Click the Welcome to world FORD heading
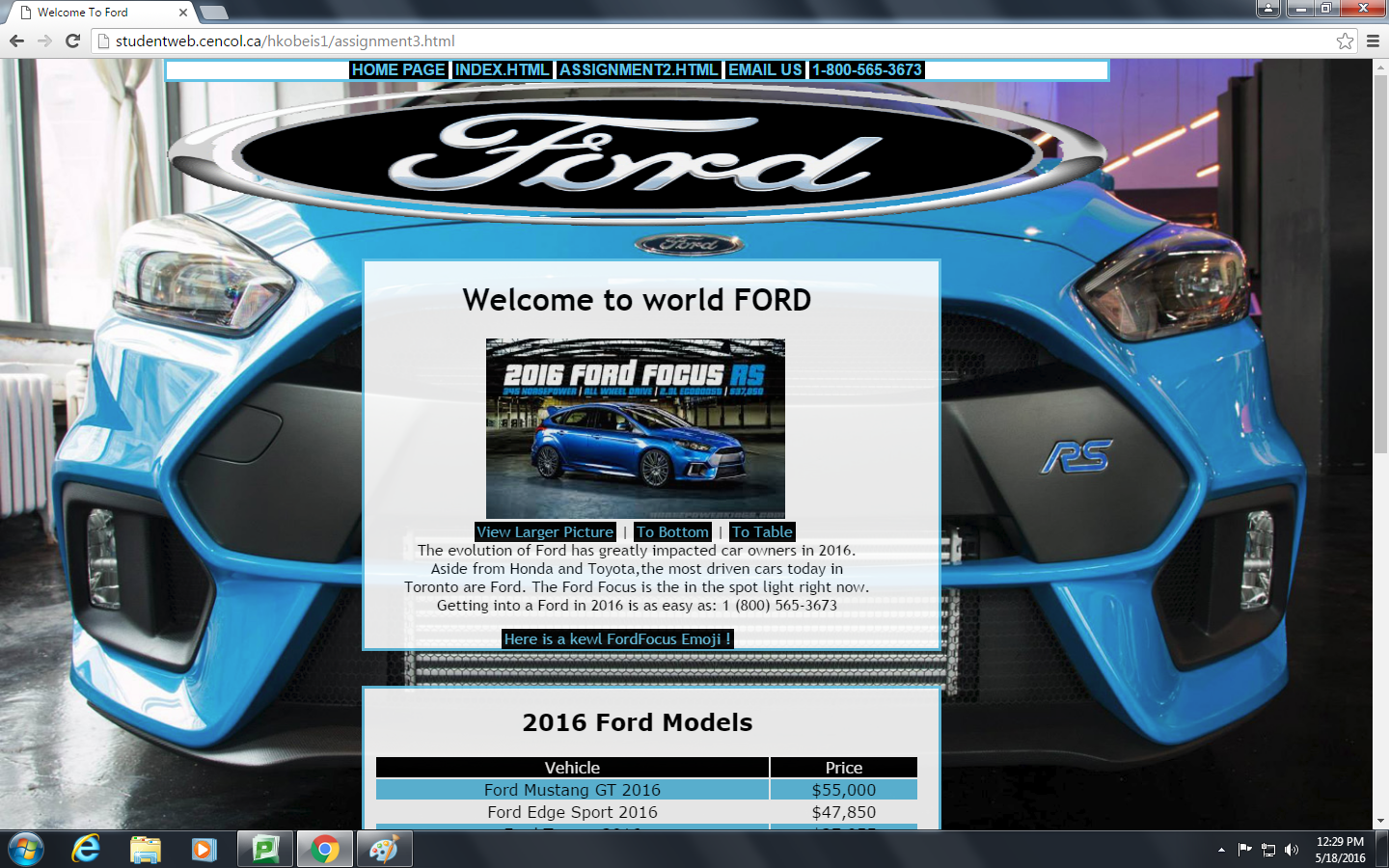Screen dimensions: 1389x868 coord(637,300)
